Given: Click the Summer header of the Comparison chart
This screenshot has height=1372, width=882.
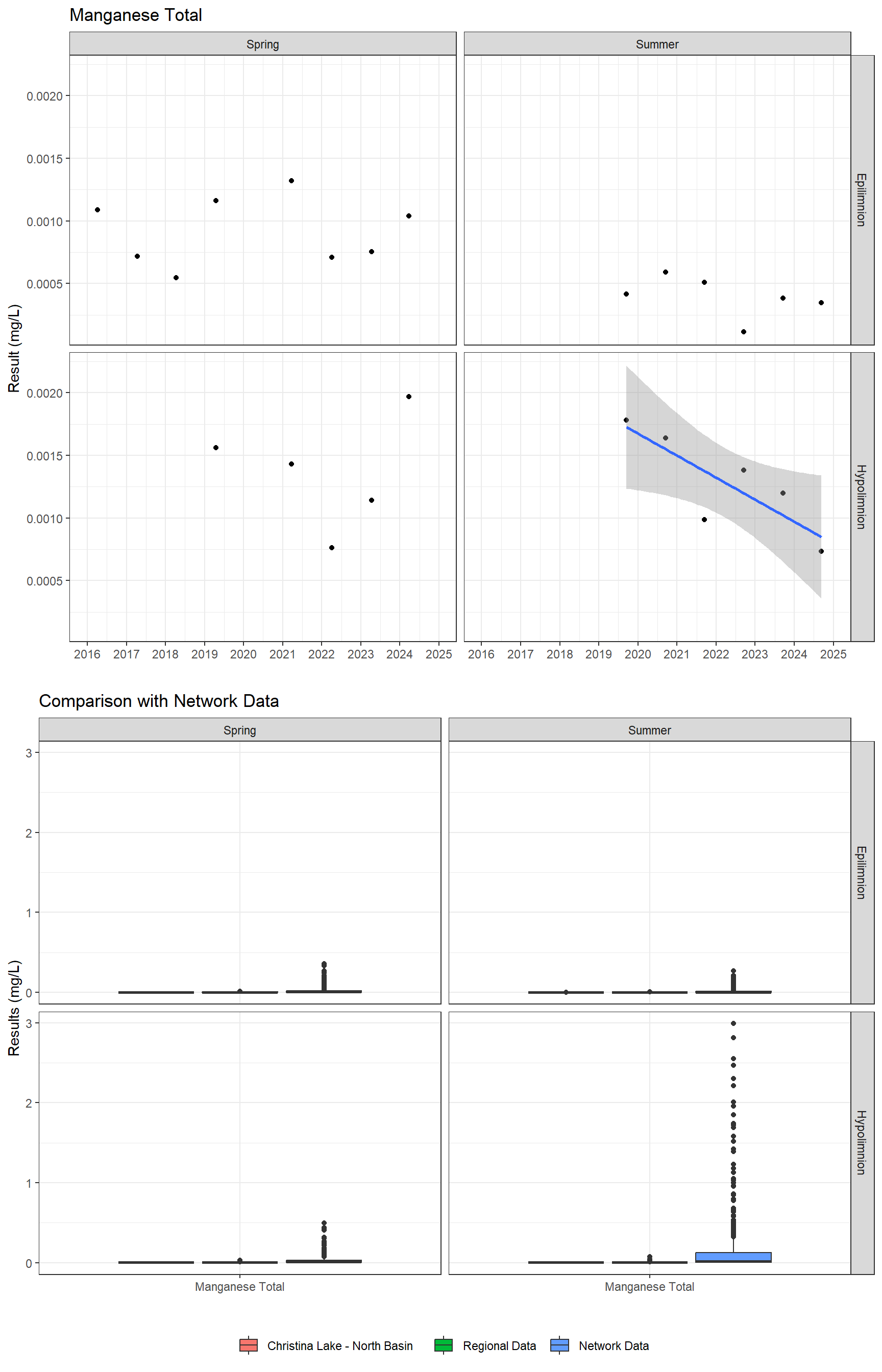Looking at the screenshot, I should (649, 730).
